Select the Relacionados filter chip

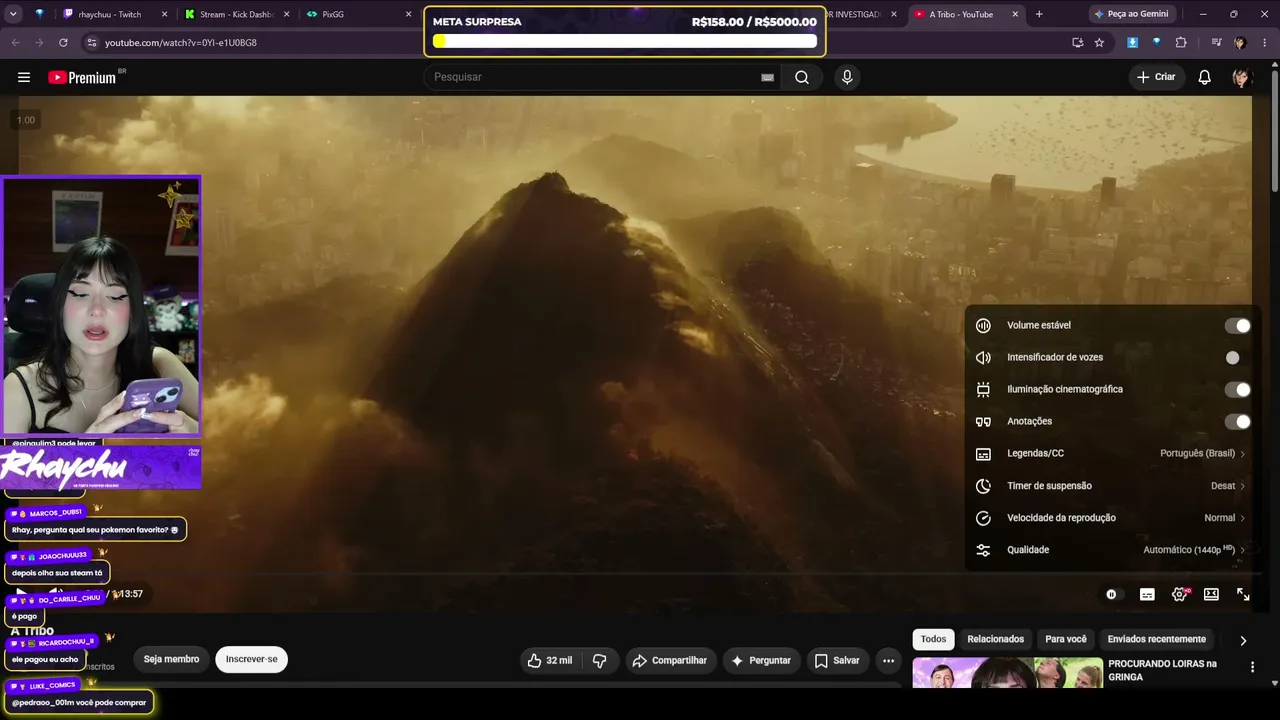click(996, 640)
